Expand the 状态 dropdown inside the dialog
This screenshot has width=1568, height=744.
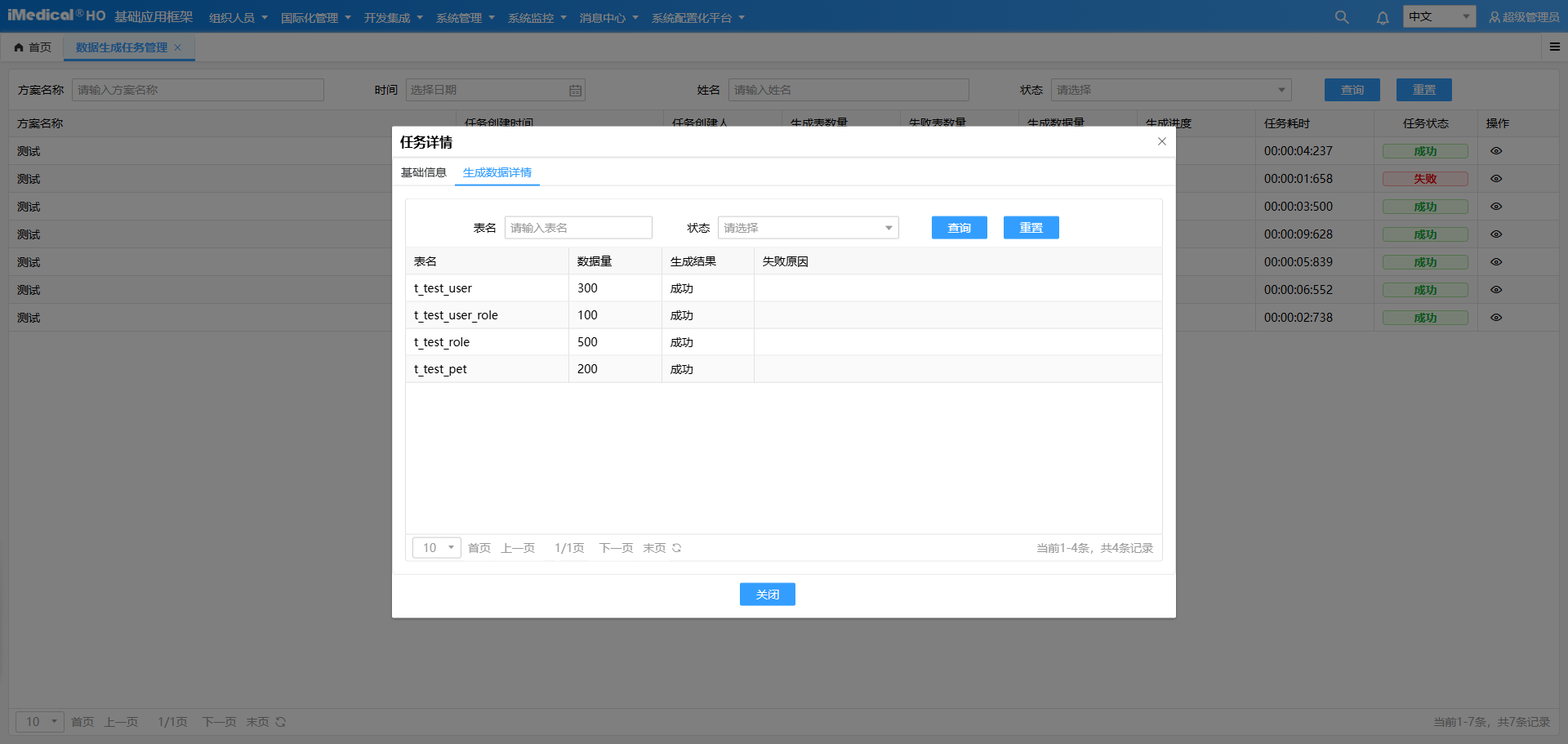tap(808, 228)
